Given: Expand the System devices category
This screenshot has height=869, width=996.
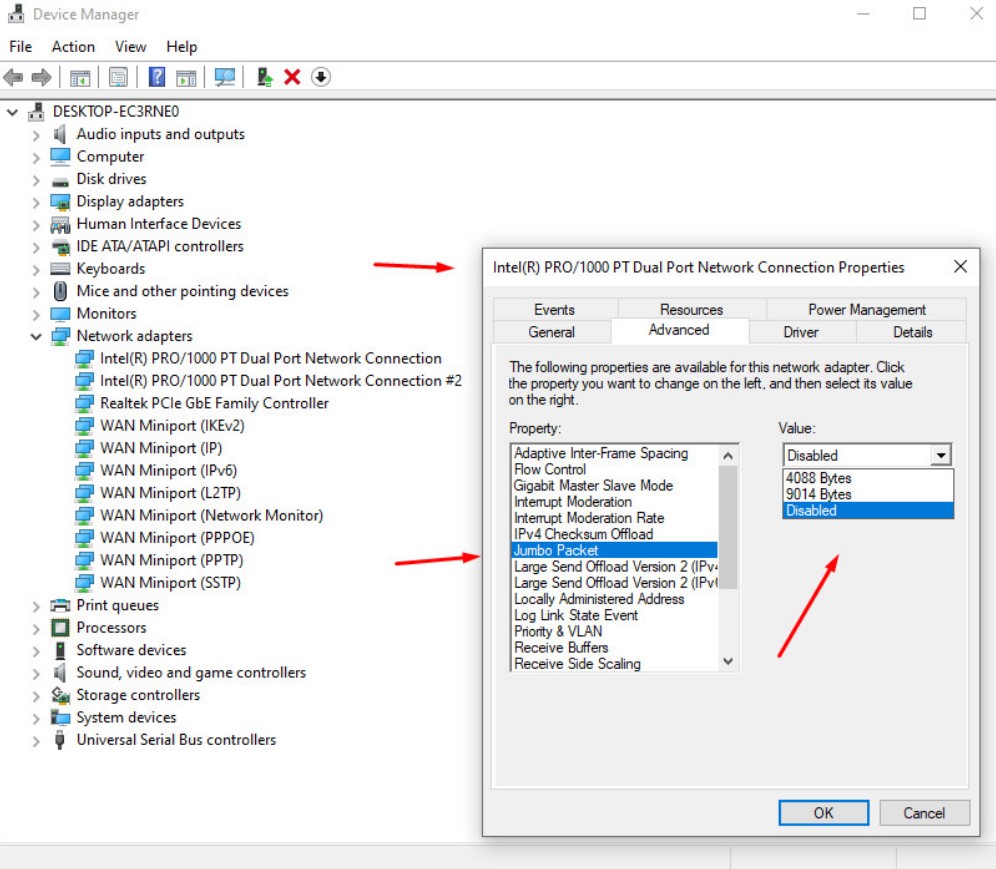Looking at the screenshot, I should (36, 718).
